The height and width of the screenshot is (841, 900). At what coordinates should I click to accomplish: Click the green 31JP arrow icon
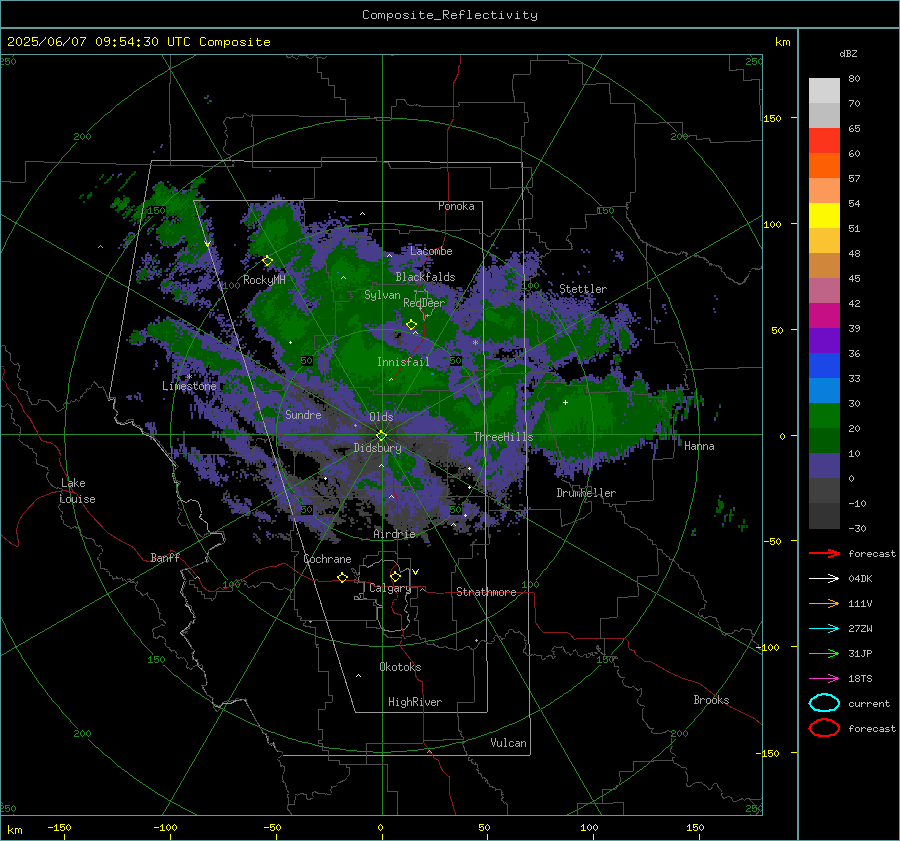pos(824,653)
